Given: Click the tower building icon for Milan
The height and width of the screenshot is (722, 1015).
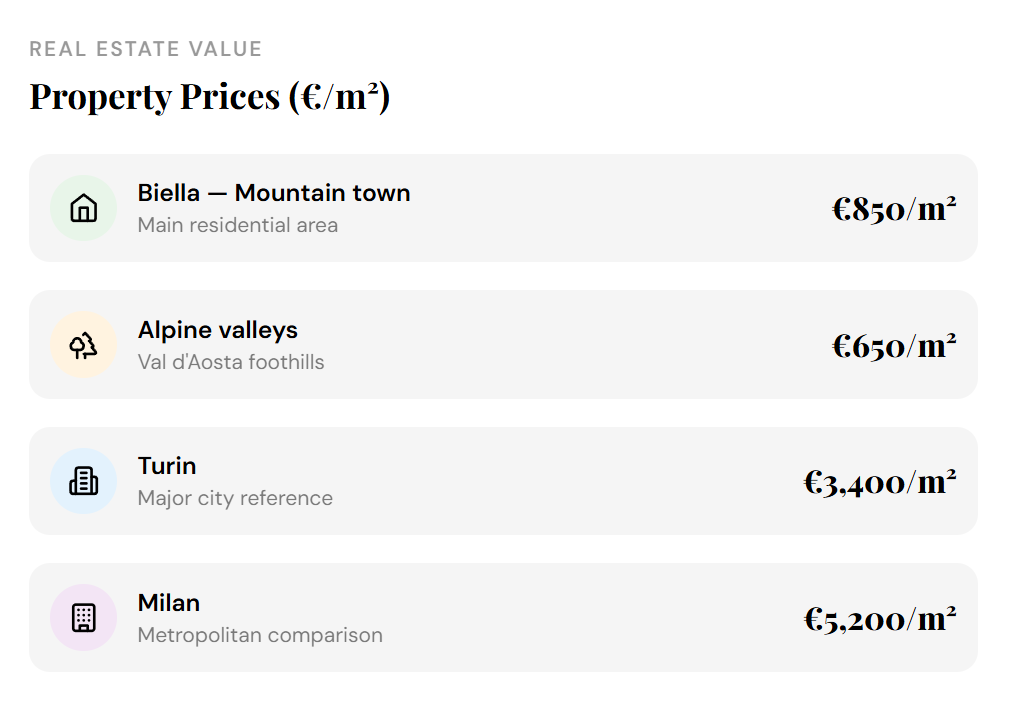Looking at the screenshot, I should 84,617.
